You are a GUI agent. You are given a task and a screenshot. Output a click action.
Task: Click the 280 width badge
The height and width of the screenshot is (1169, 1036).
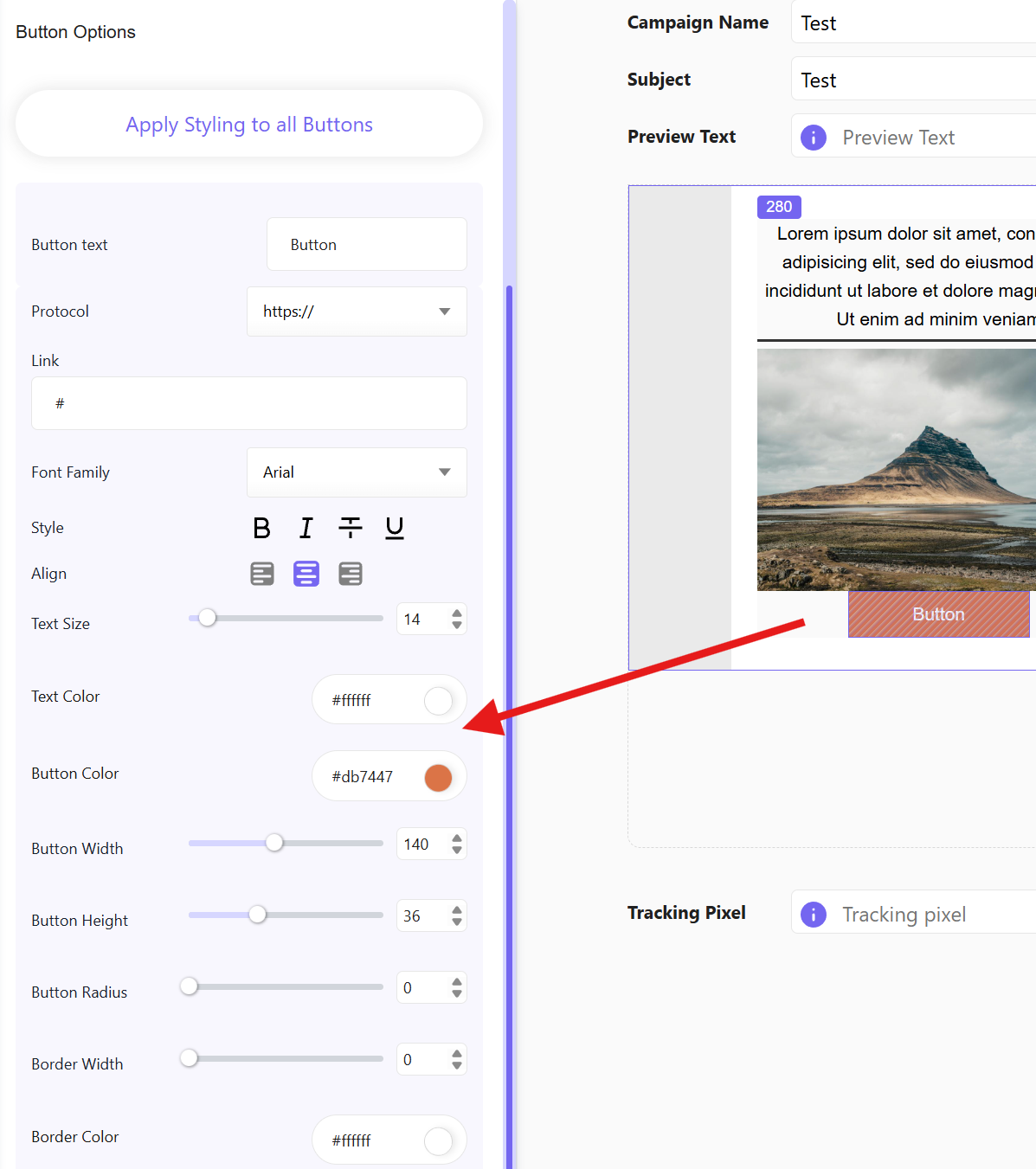(x=779, y=207)
